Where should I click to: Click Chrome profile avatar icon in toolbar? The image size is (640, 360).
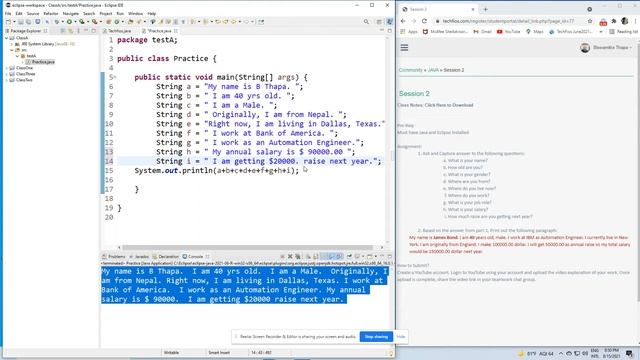point(624,21)
